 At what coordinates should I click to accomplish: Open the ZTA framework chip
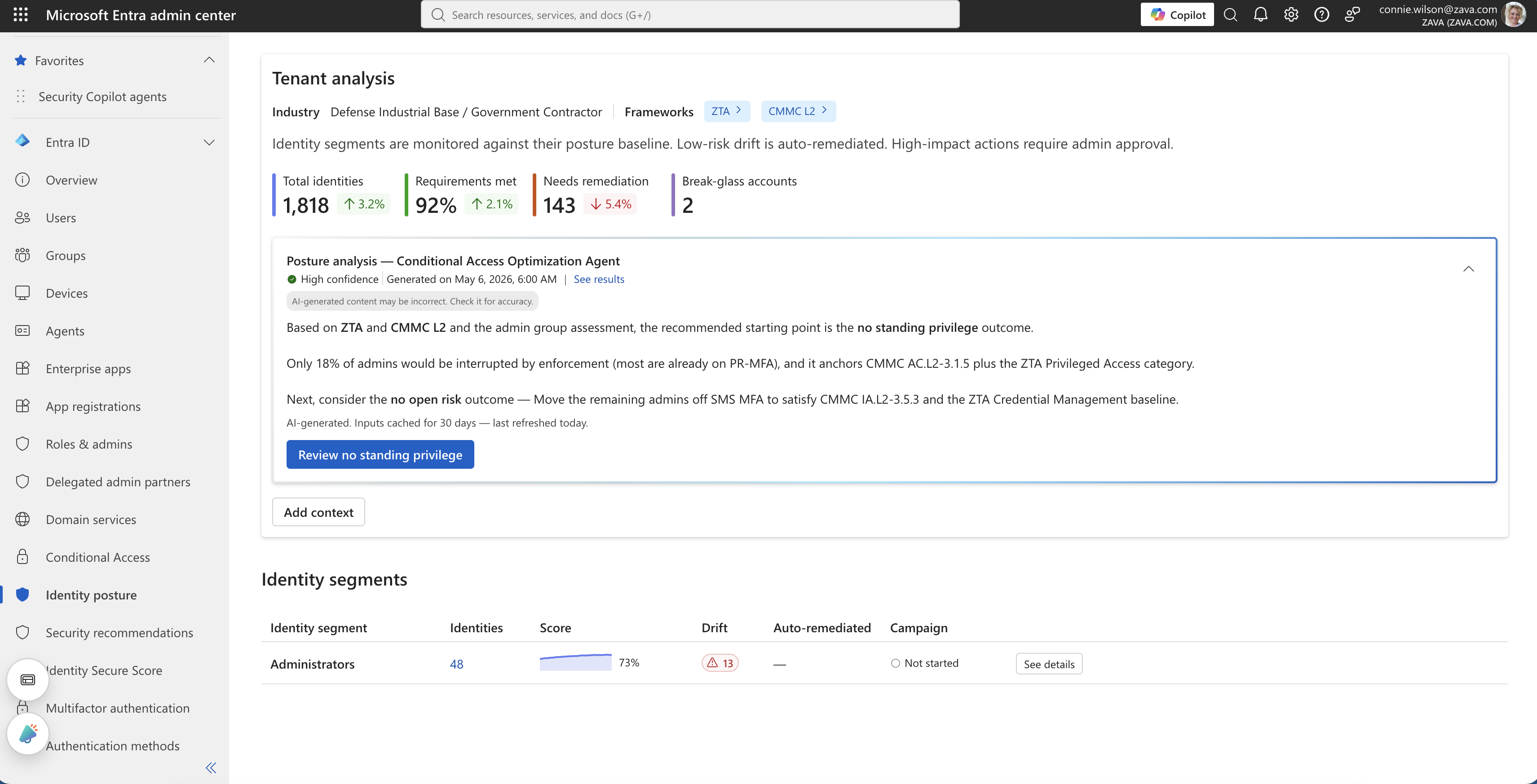click(x=727, y=111)
